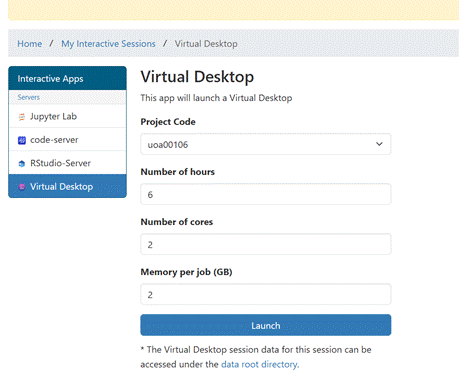Click the Launch button
459x378 pixels.
[266, 325]
